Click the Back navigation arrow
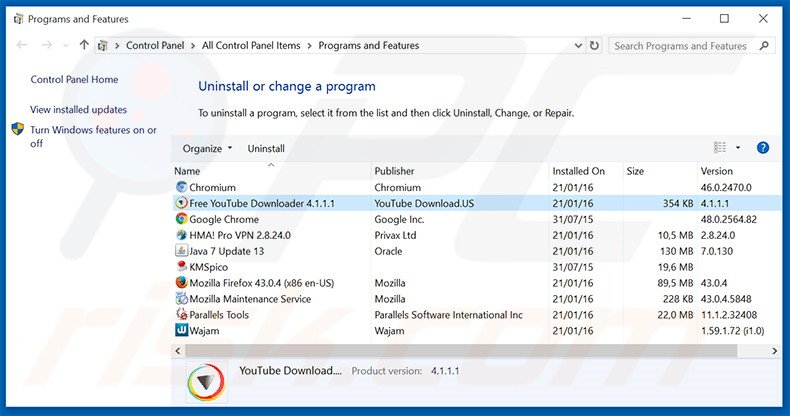The width and height of the screenshot is (790, 416). coord(22,45)
